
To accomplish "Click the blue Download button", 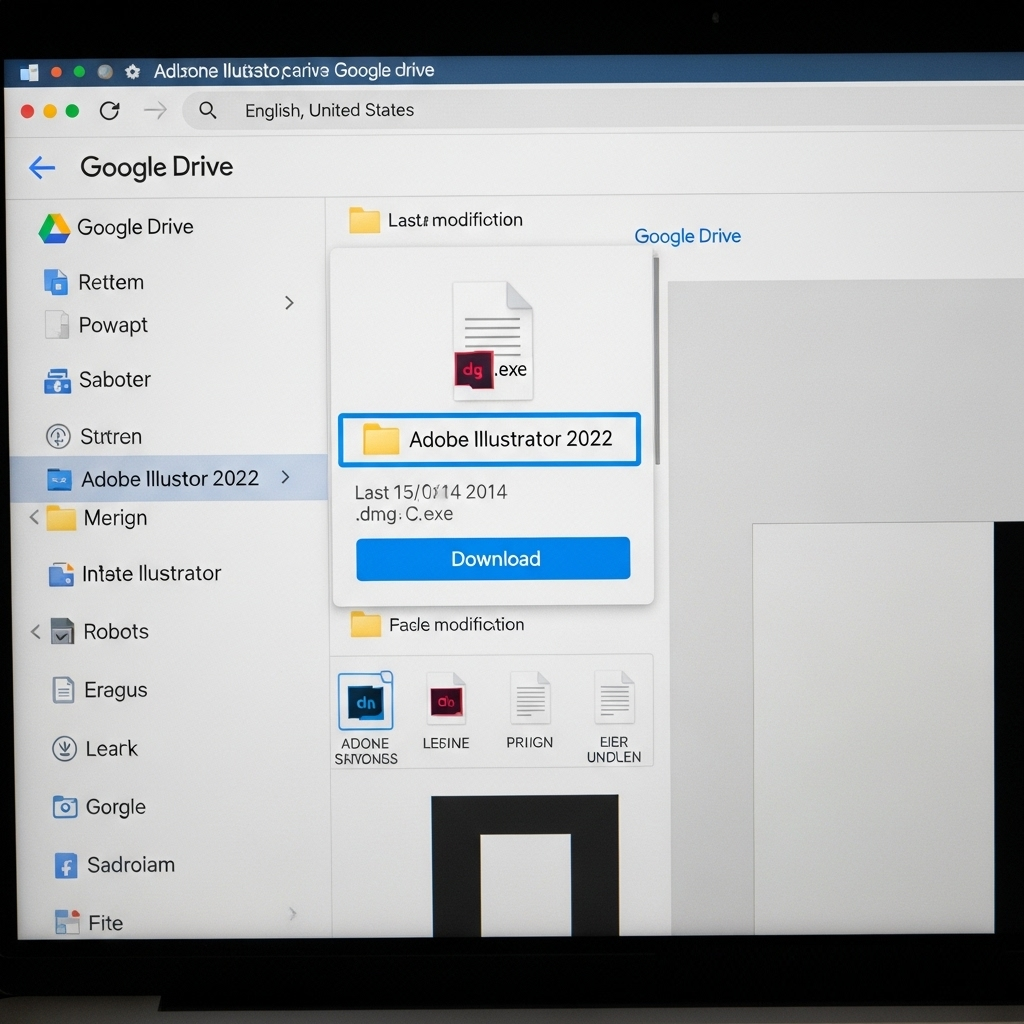I will pyautogui.click(x=493, y=559).
